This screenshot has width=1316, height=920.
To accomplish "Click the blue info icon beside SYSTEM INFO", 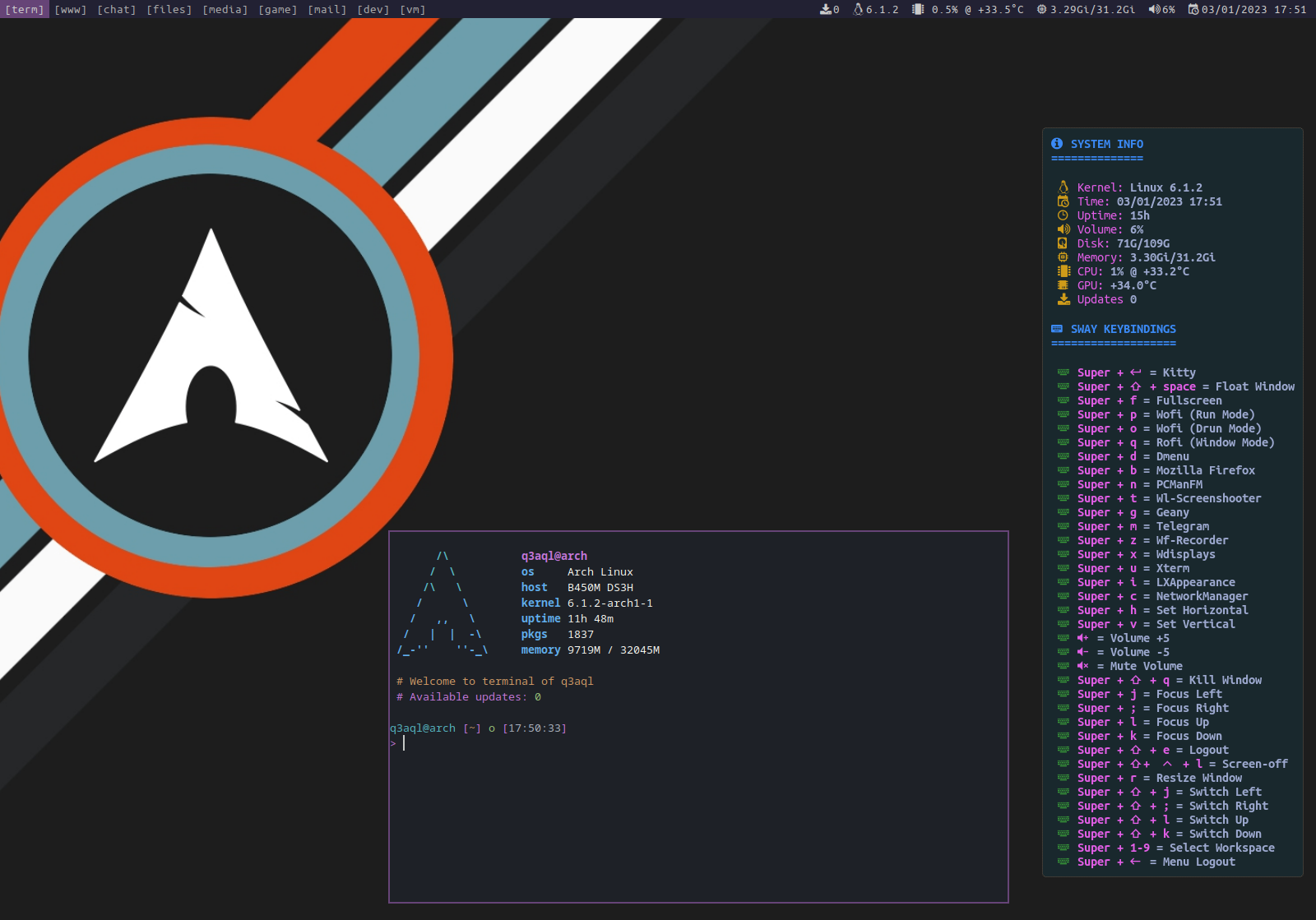I will pos(1057,143).
